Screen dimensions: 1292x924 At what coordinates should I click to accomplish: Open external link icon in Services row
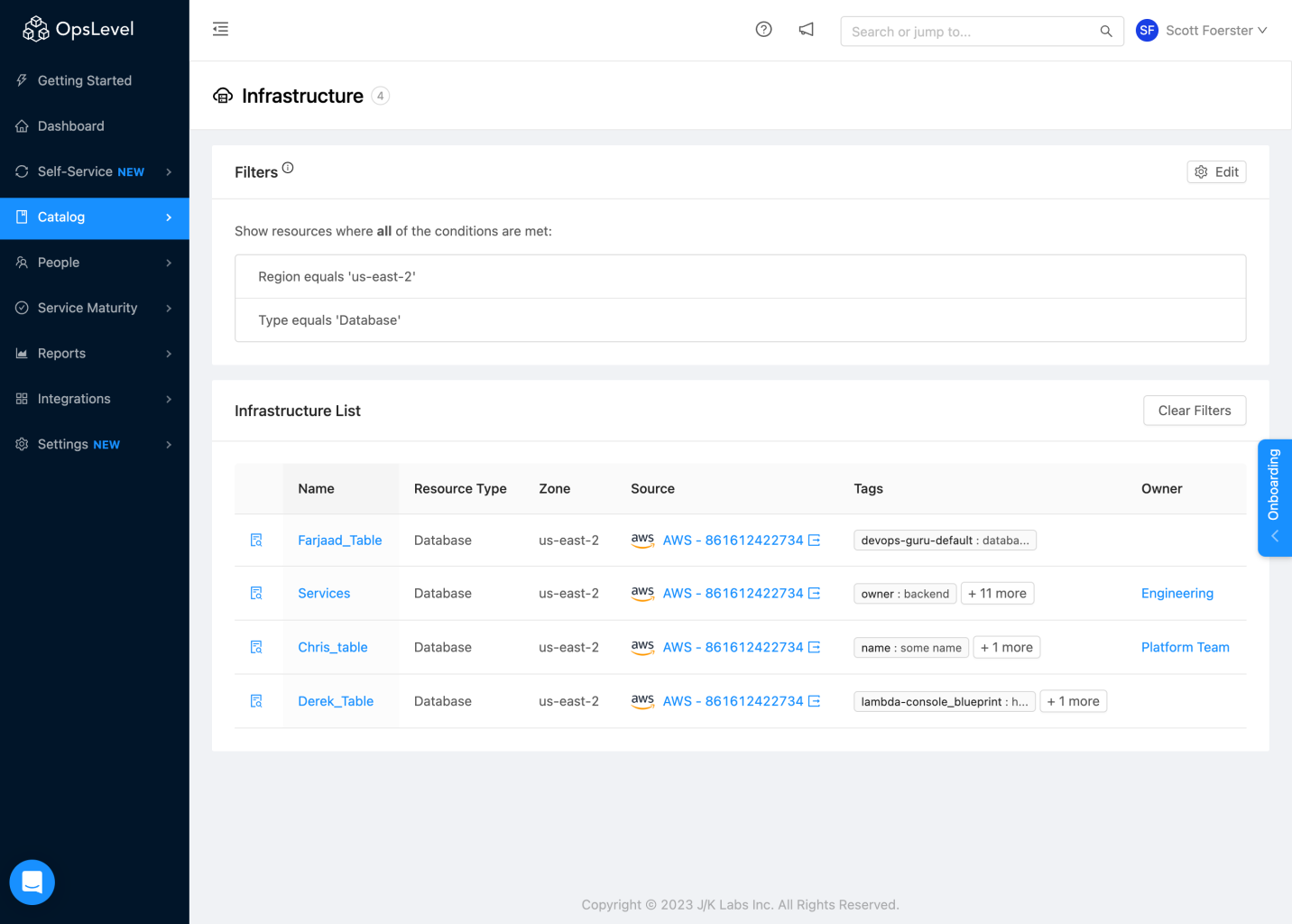[x=814, y=593]
